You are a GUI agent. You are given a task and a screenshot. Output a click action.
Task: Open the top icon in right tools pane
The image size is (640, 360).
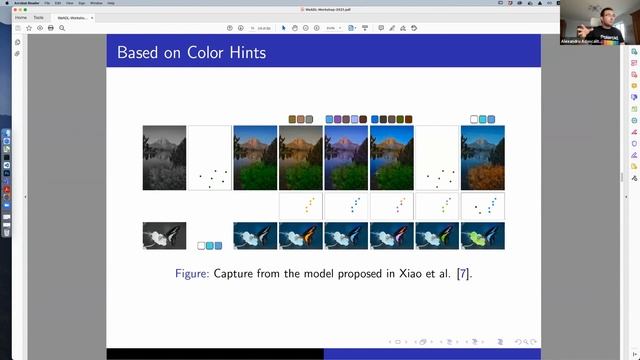(634, 52)
